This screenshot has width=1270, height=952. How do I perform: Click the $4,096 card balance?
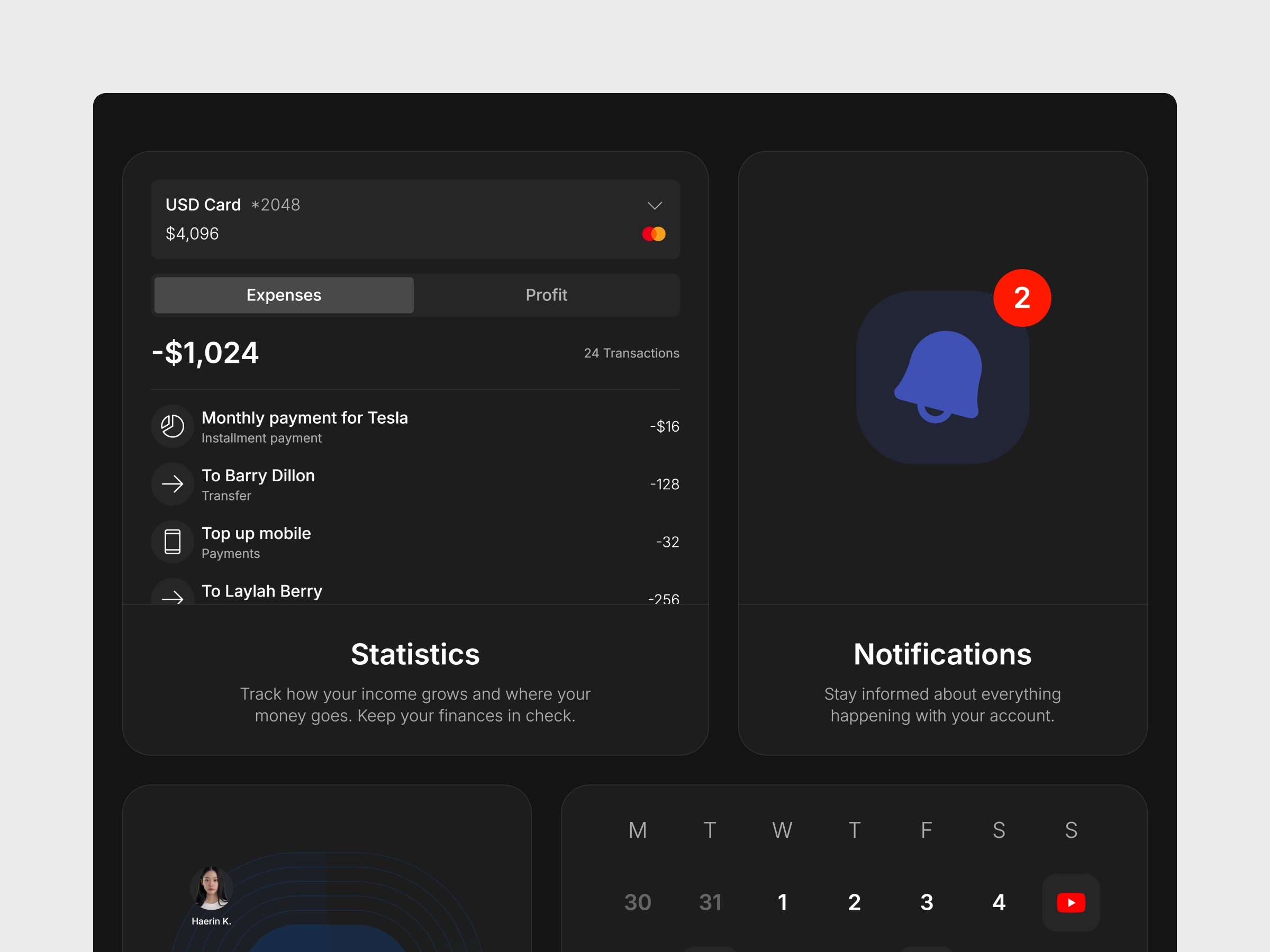point(192,234)
